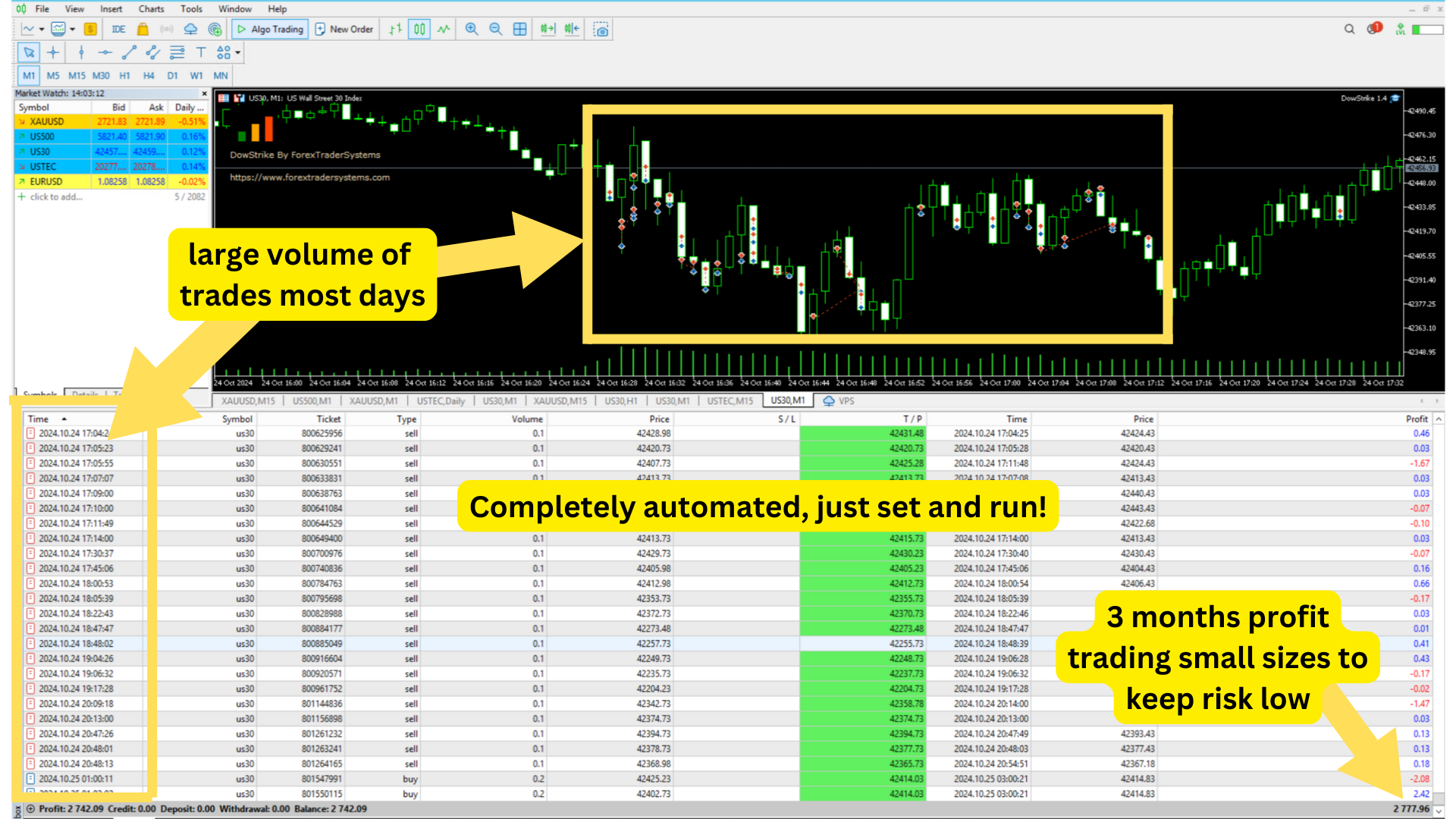
Task: Switch to the USTEC,Daily chart tab
Action: pyautogui.click(x=441, y=401)
